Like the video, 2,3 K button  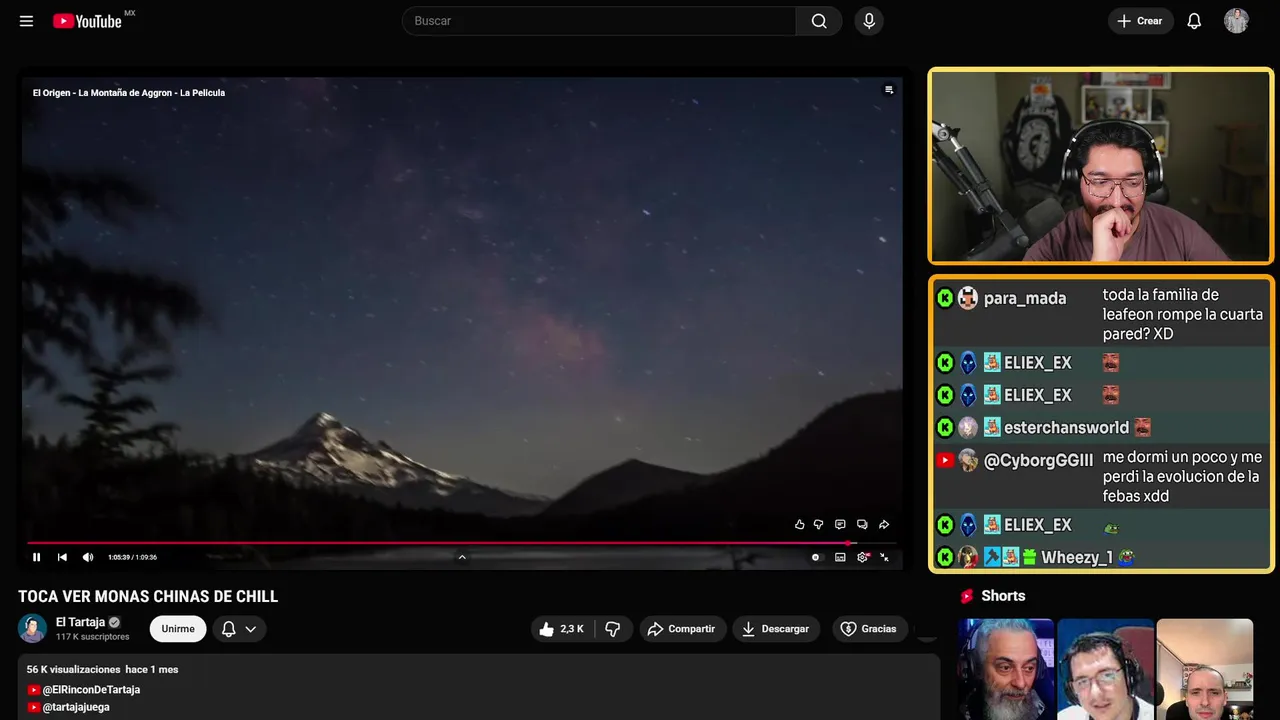562,629
